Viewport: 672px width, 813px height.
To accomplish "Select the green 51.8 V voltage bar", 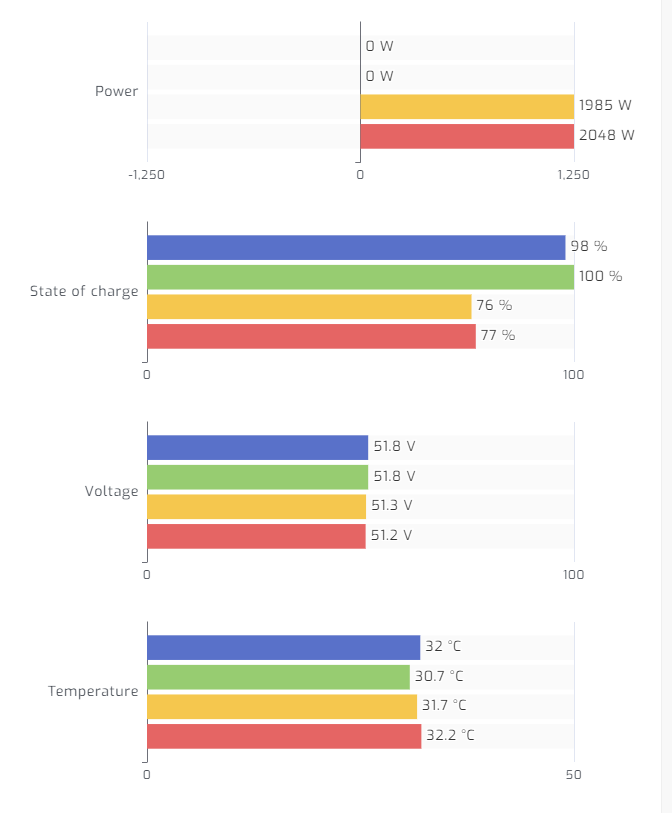I will [x=258, y=477].
